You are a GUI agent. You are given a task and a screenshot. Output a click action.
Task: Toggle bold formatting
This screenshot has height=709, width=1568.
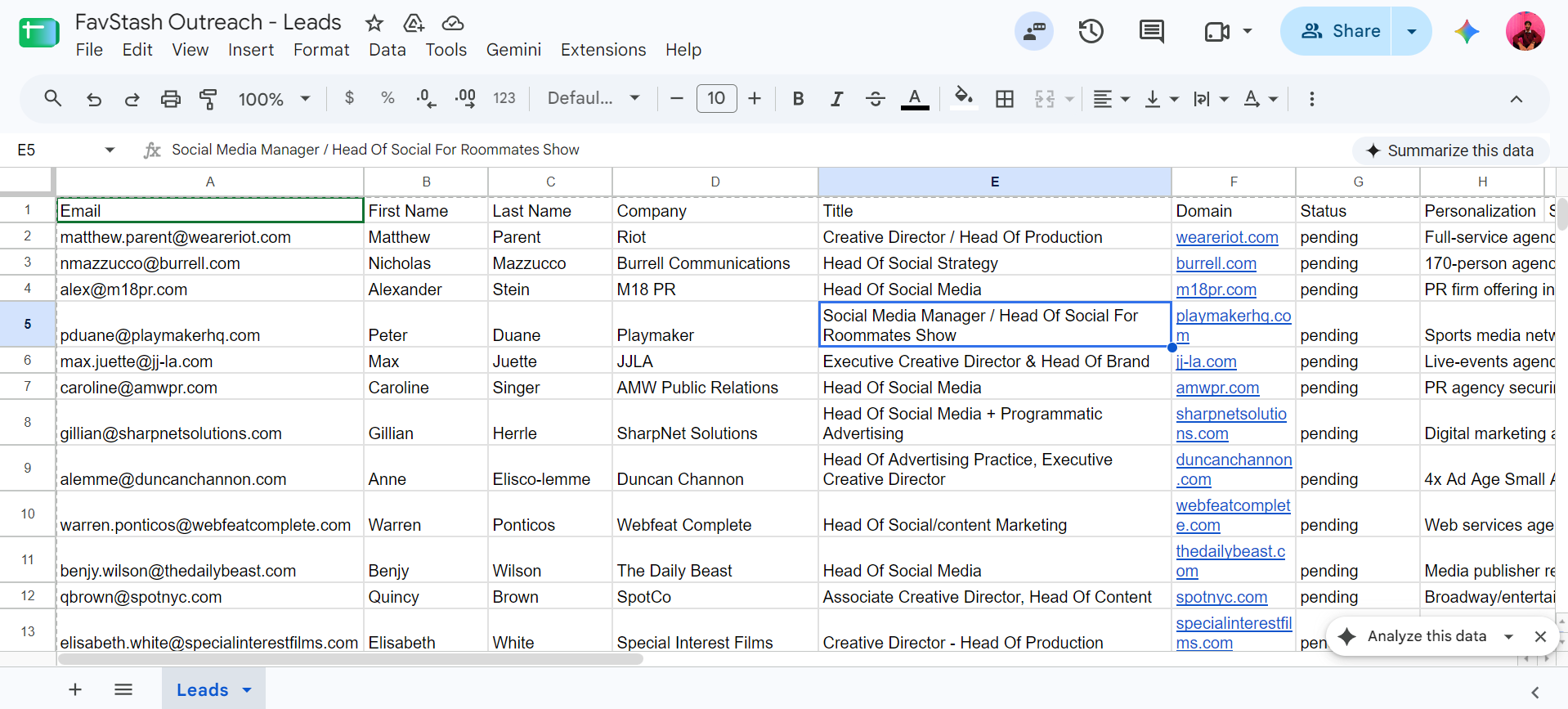coord(798,99)
